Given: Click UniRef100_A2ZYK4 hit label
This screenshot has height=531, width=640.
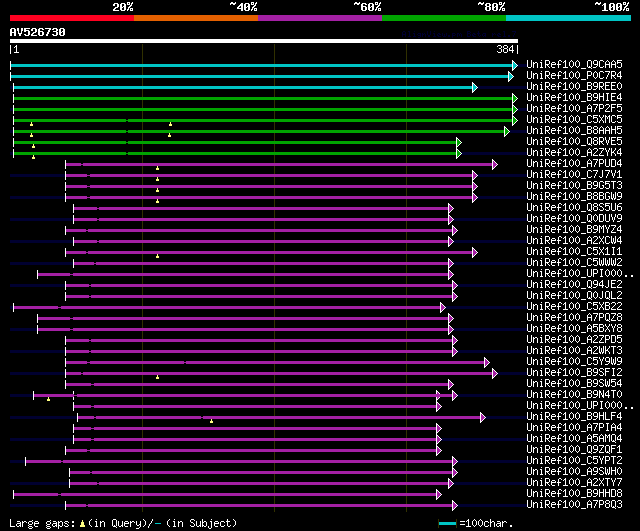Looking at the screenshot, I should pyautogui.click(x=574, y=153).
